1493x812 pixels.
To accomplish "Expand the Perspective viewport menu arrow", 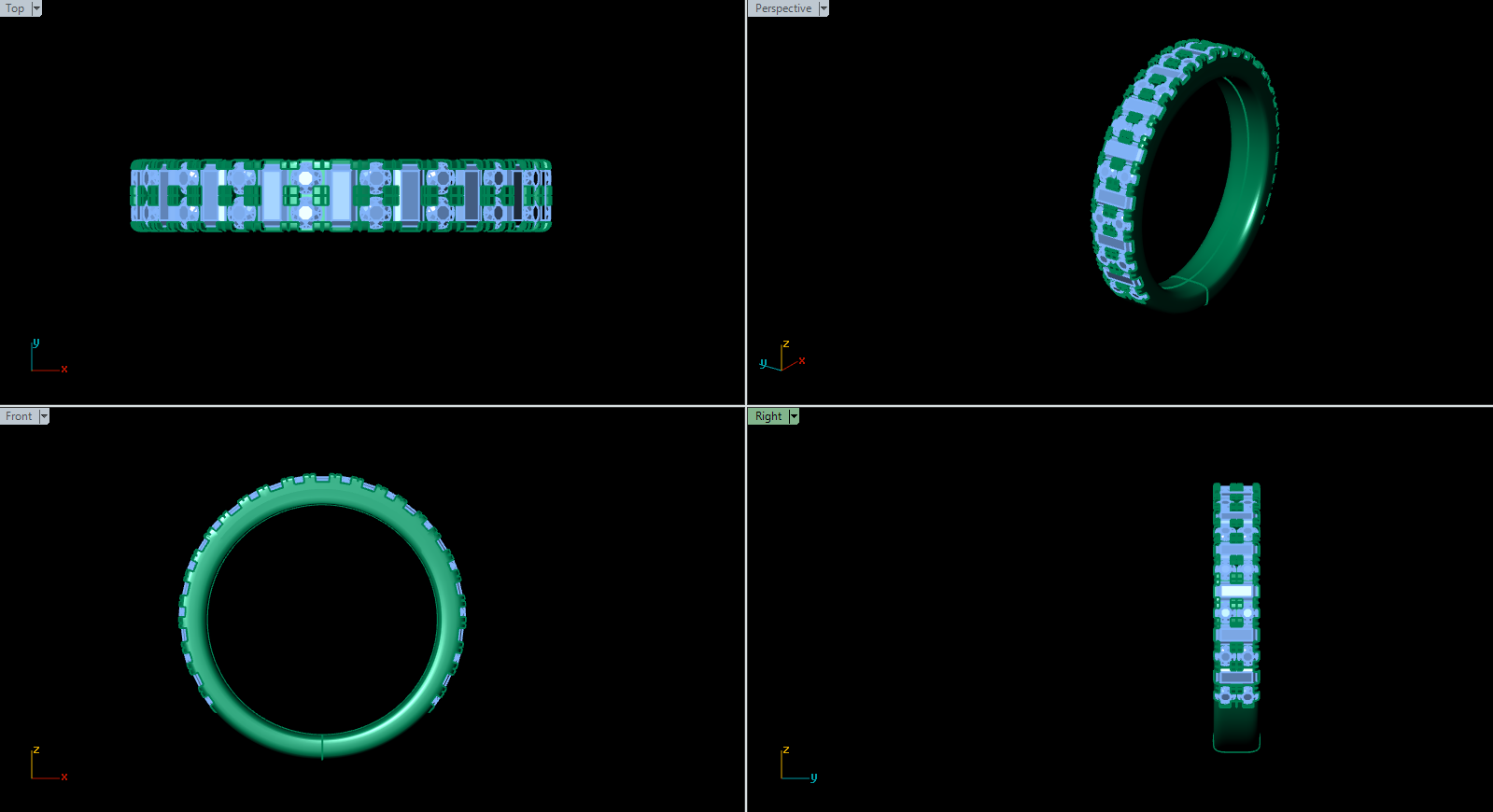I will (x=824, y=8).
